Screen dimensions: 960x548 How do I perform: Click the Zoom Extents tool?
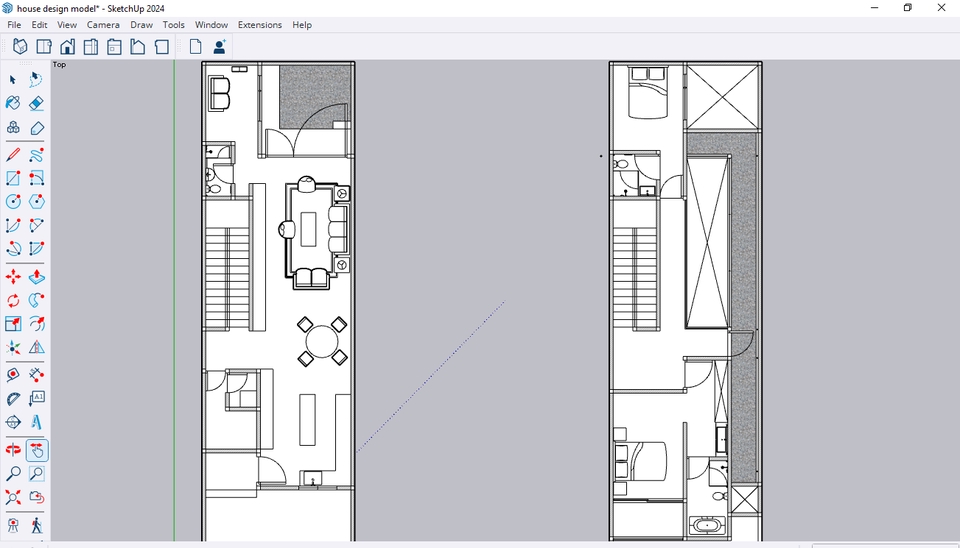tap(13, 497)
